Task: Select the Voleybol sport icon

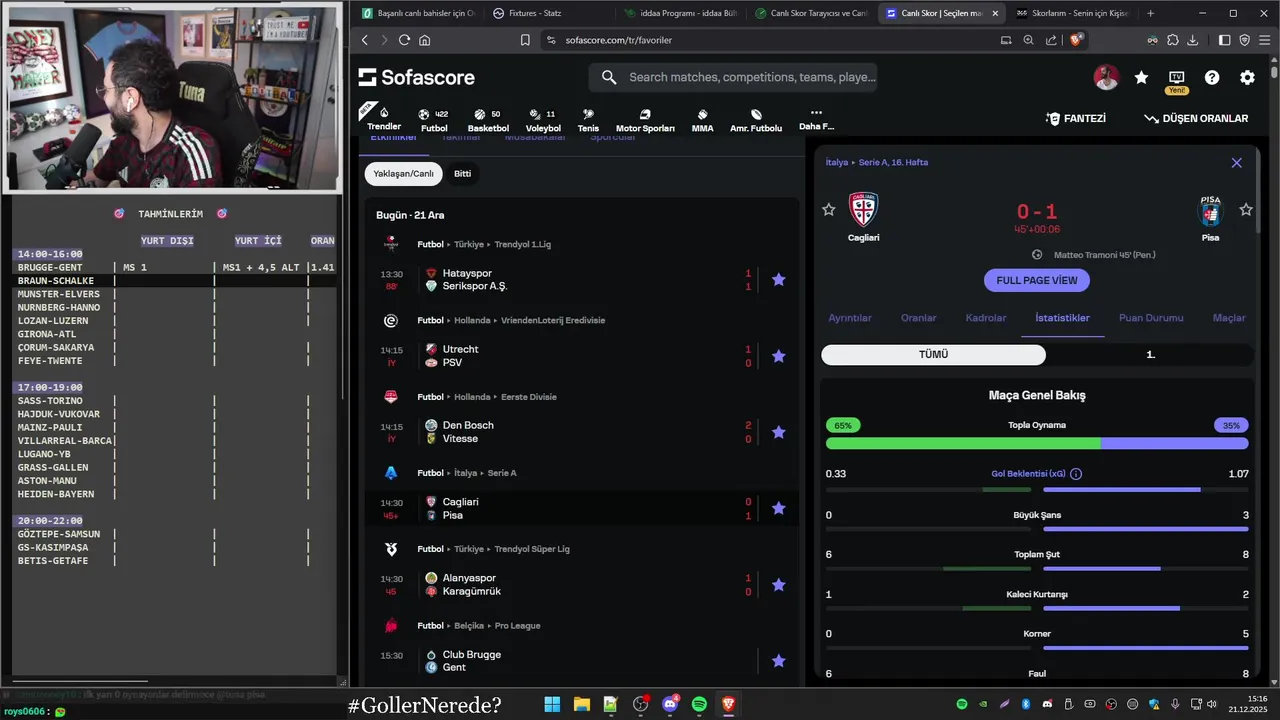Action: 543,120
